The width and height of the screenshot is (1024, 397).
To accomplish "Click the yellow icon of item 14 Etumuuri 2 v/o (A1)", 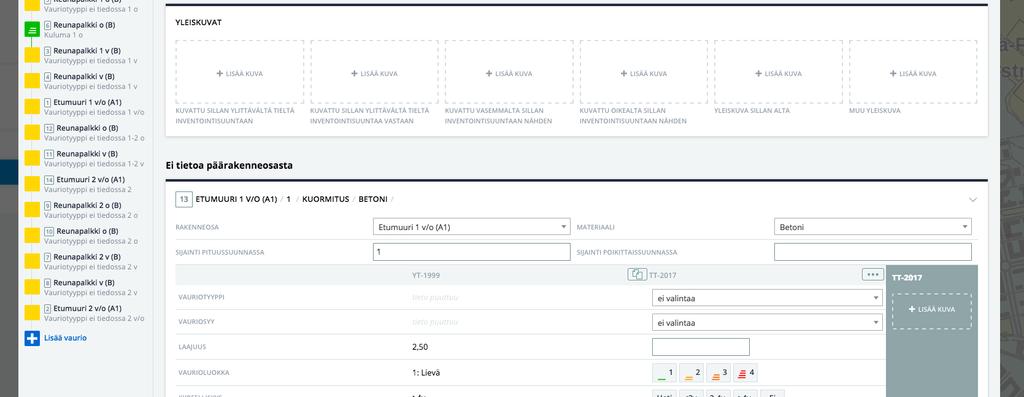I will (32, 184).
